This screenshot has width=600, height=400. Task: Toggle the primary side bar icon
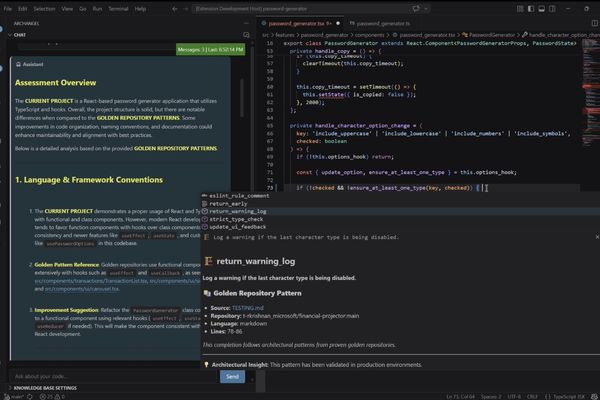pyautogui.click(x=531, y=8)
